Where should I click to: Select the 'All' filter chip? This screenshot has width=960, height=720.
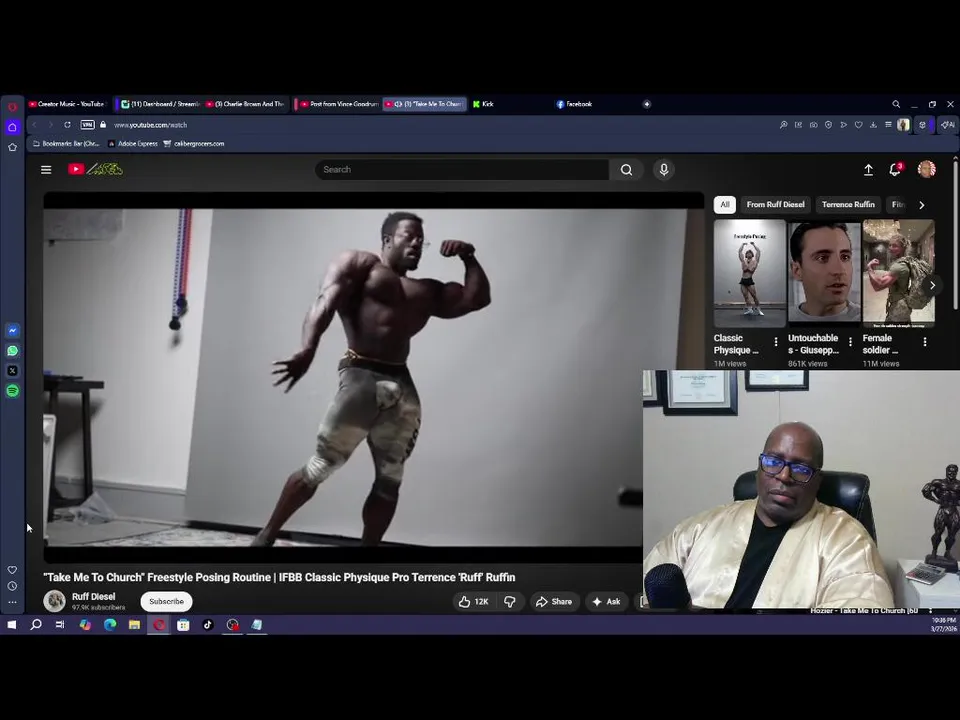click(725, 204)
